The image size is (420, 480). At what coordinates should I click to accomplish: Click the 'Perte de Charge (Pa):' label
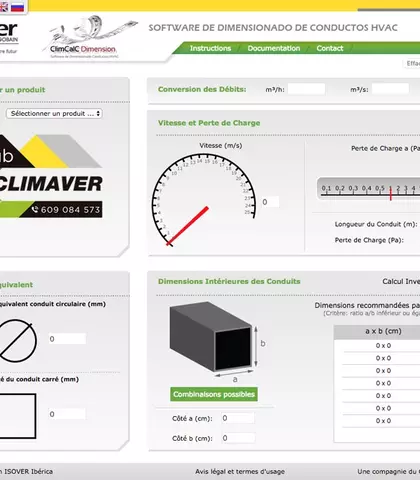point(369,240)
